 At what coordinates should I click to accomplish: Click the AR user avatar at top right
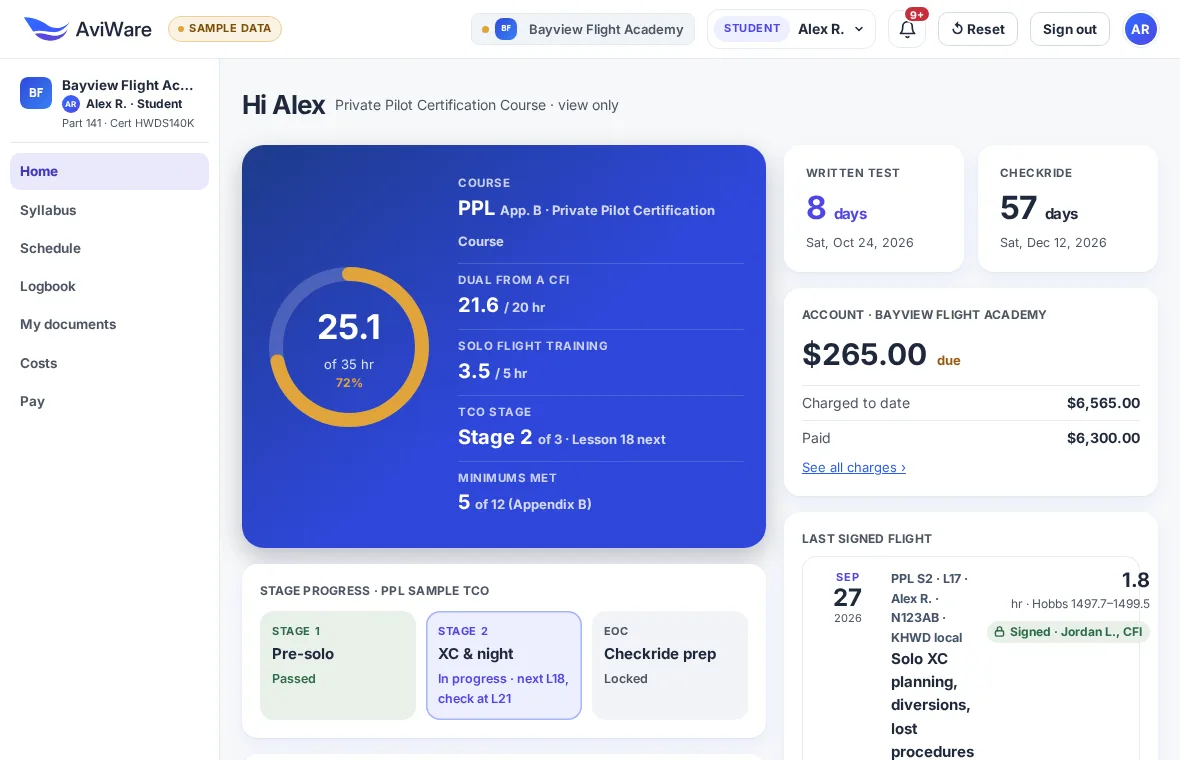(1140, 29)
